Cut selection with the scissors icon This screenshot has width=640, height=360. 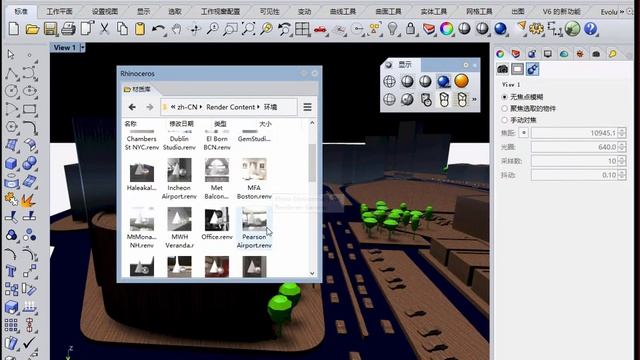point(104,29)
